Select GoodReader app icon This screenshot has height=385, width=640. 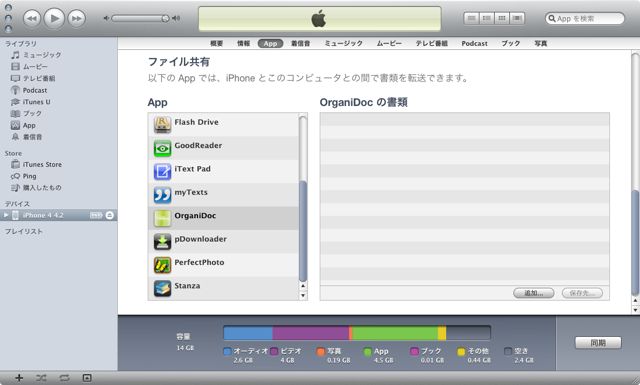click(162, 148)
